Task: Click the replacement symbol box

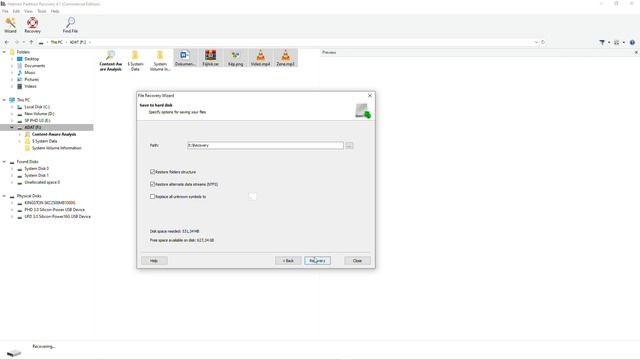Action: click(253, 196)
